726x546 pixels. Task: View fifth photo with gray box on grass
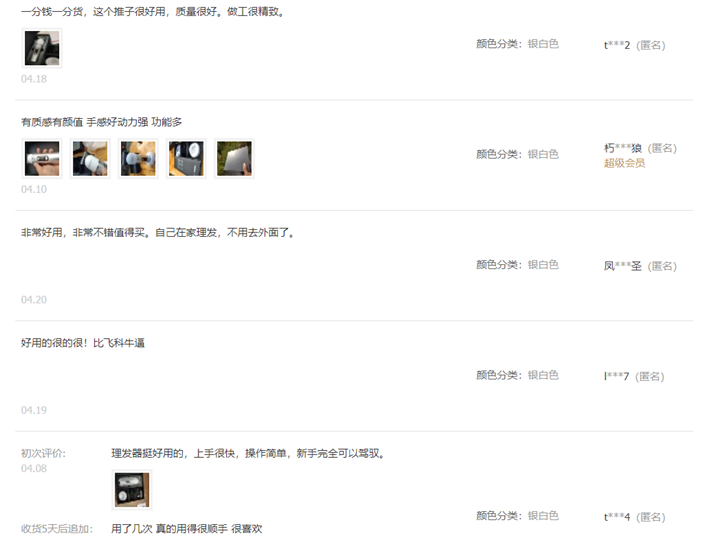click(234, 158)
